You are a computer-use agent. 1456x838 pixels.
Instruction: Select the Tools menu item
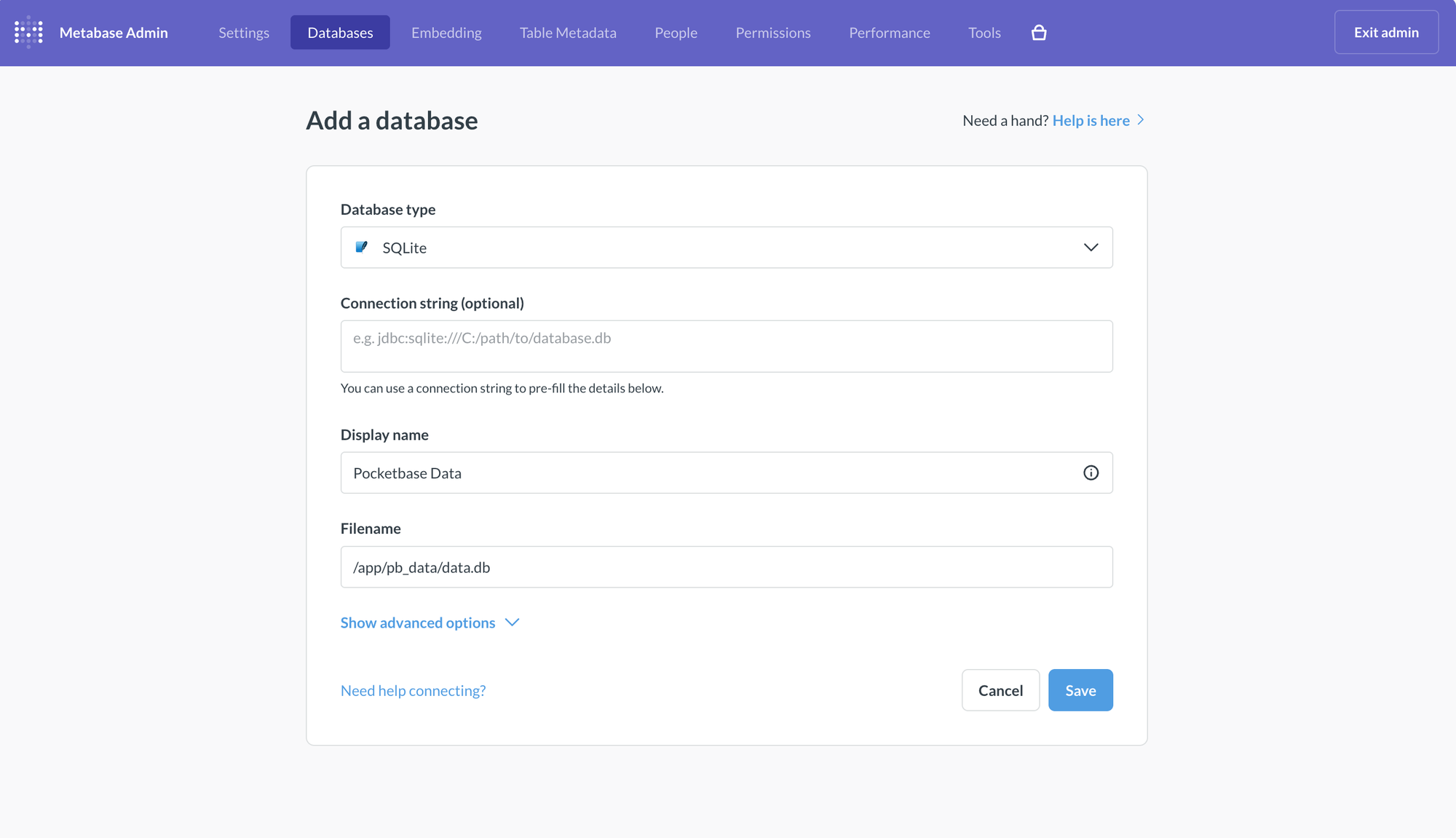(984, 33)
